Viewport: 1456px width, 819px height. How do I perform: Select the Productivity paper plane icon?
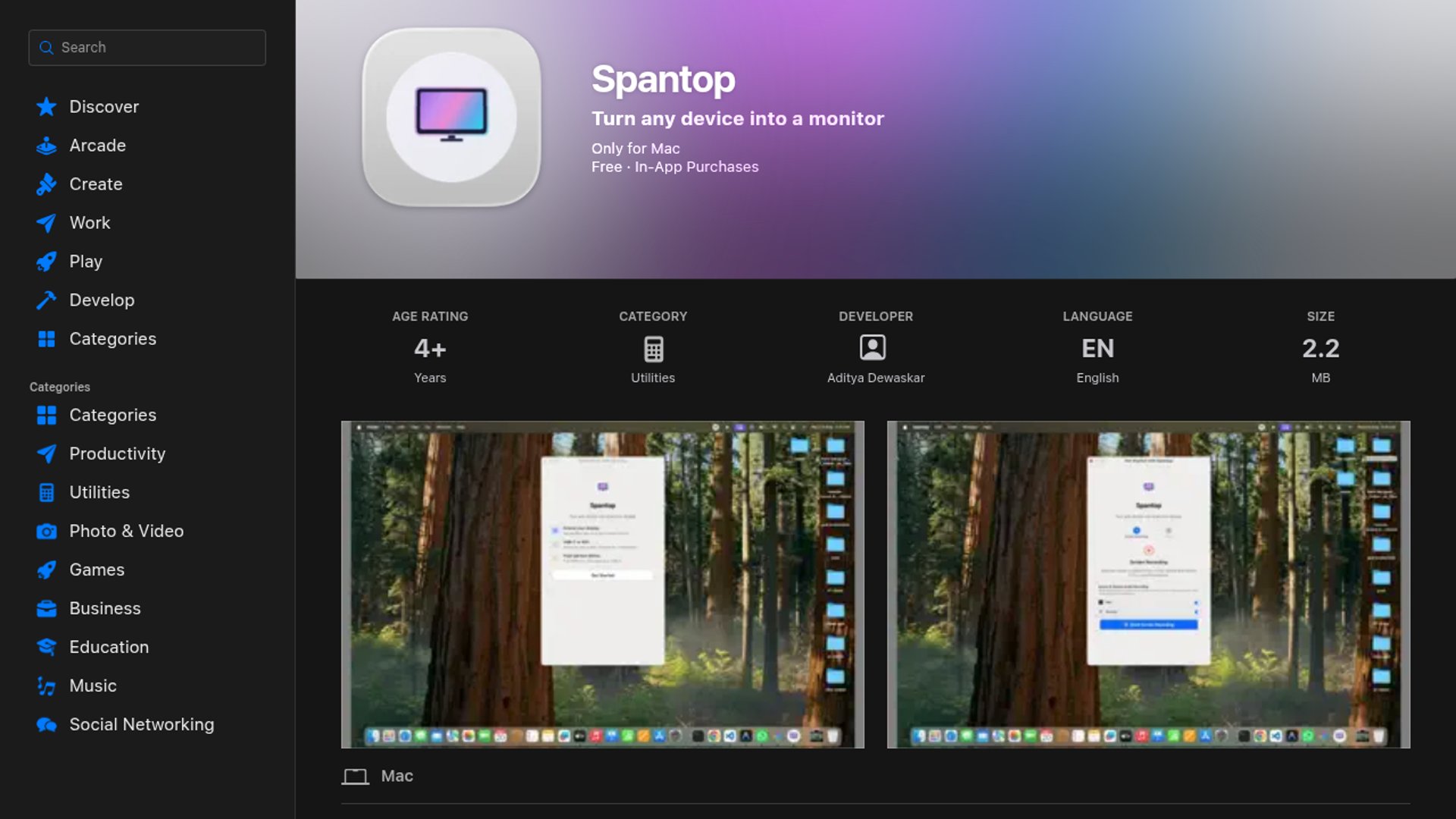(46, 454)
